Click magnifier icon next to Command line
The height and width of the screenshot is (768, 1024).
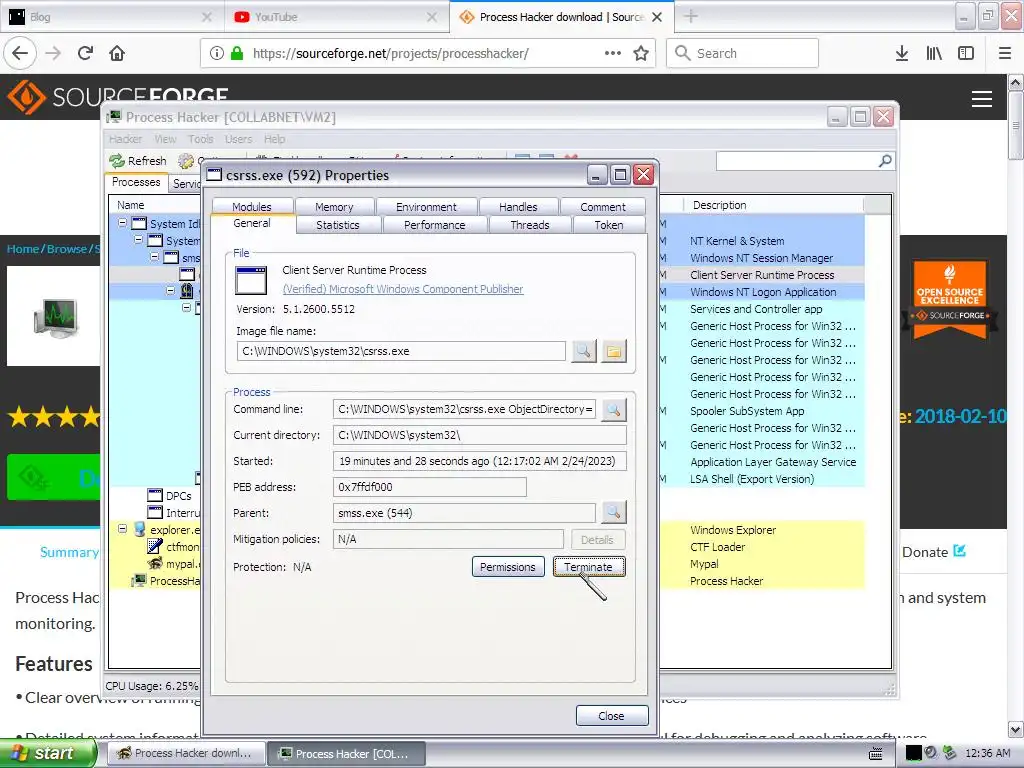coord(614,409)
